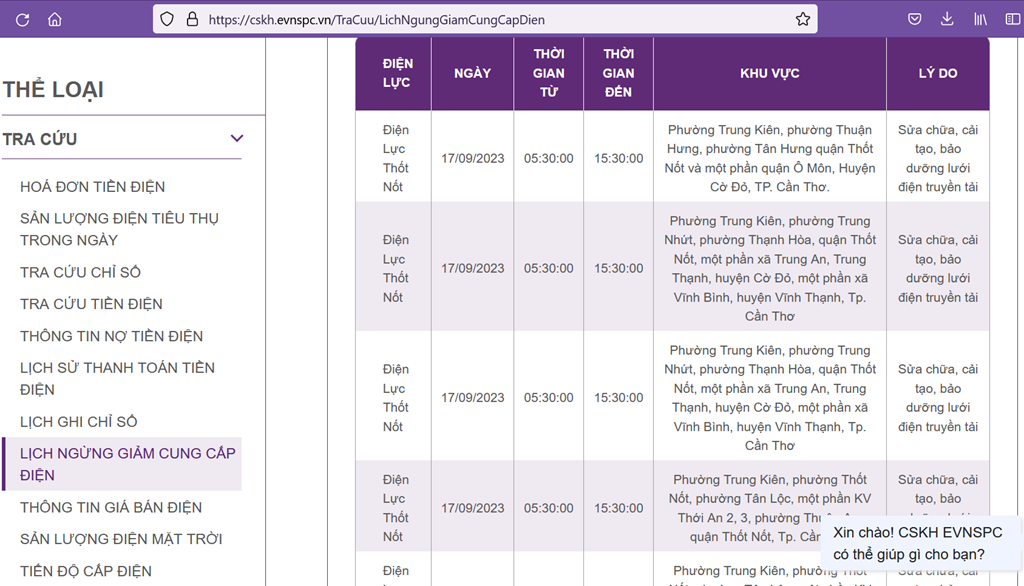
Task: Click the area cell mentioning phường Tân Lộc
Action: click(770, 508)
